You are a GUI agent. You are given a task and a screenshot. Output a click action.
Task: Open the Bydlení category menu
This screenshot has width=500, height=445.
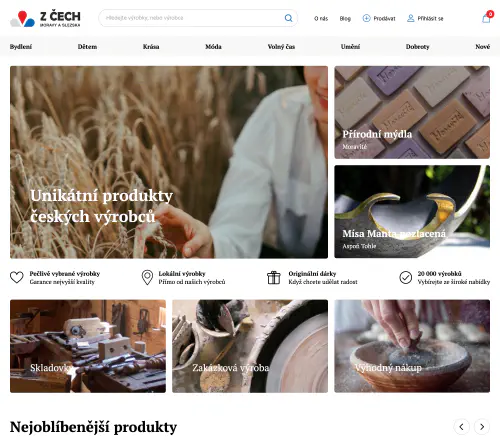[21, 47]
